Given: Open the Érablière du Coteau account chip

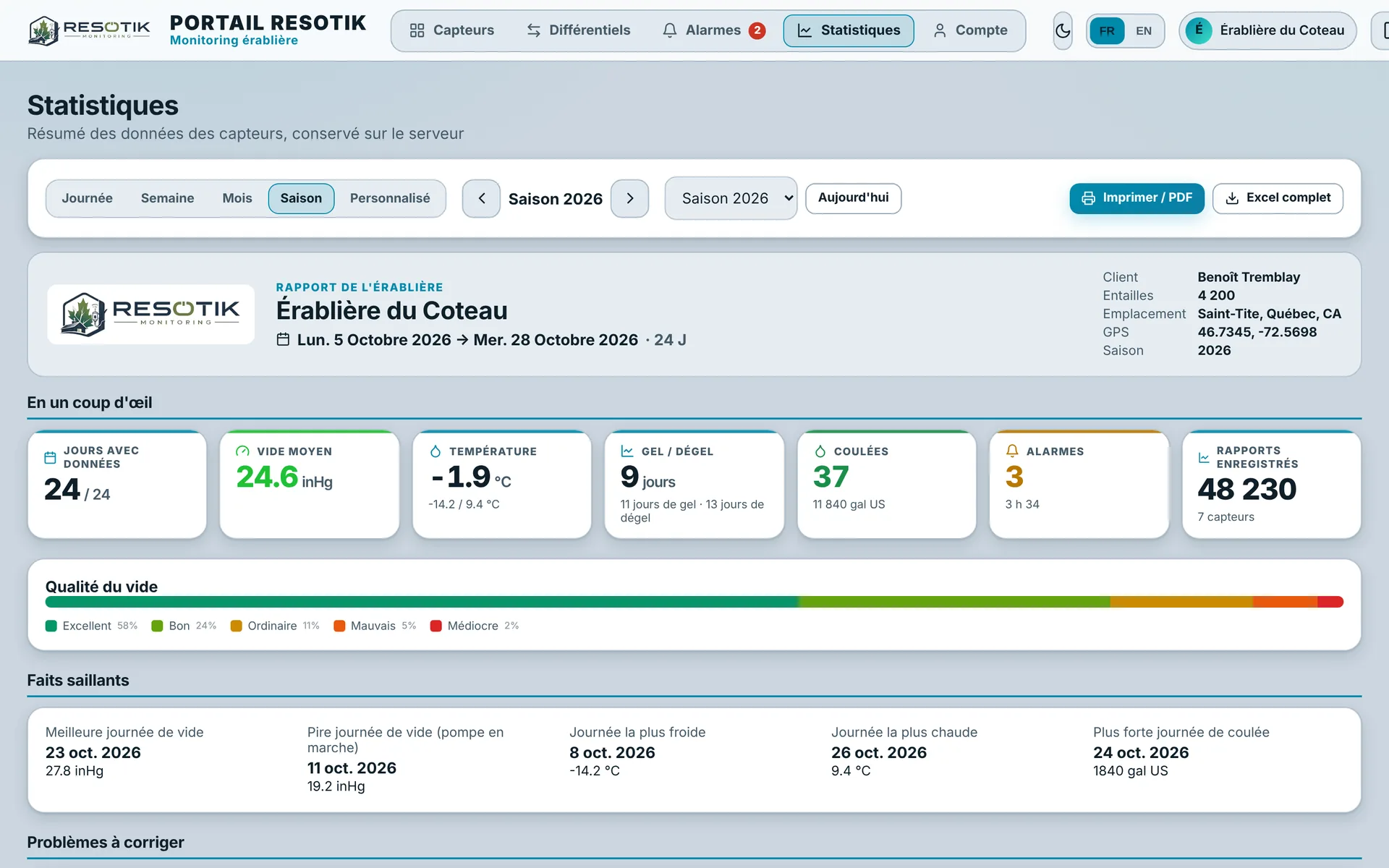Looking at the screenshot, I should click(1267, 30).
